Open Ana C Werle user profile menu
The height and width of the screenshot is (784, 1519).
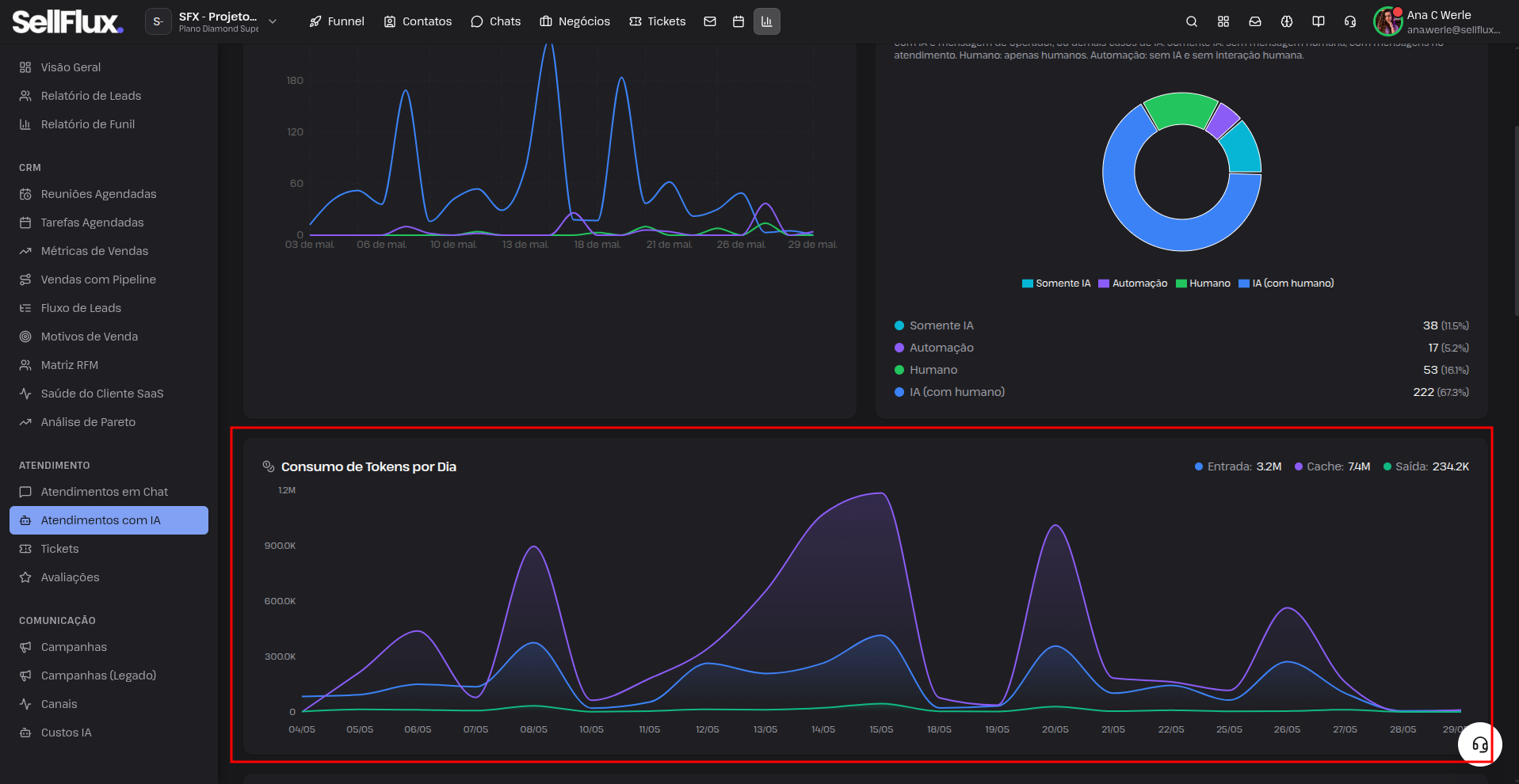coord(1437,21)
